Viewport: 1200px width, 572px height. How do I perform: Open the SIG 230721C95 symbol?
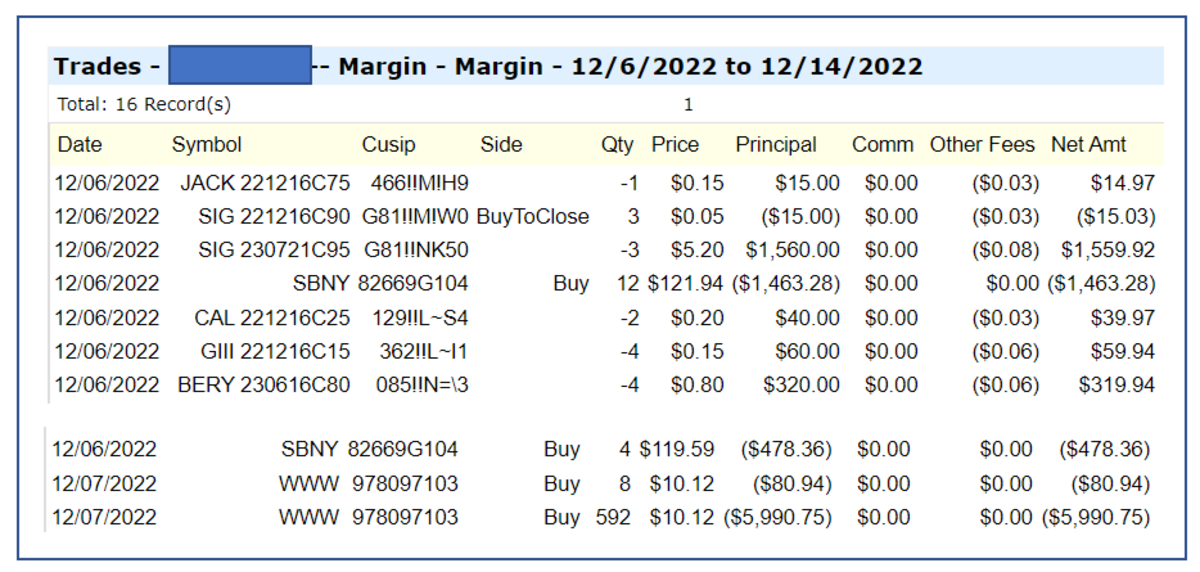(x=274, y=250)
